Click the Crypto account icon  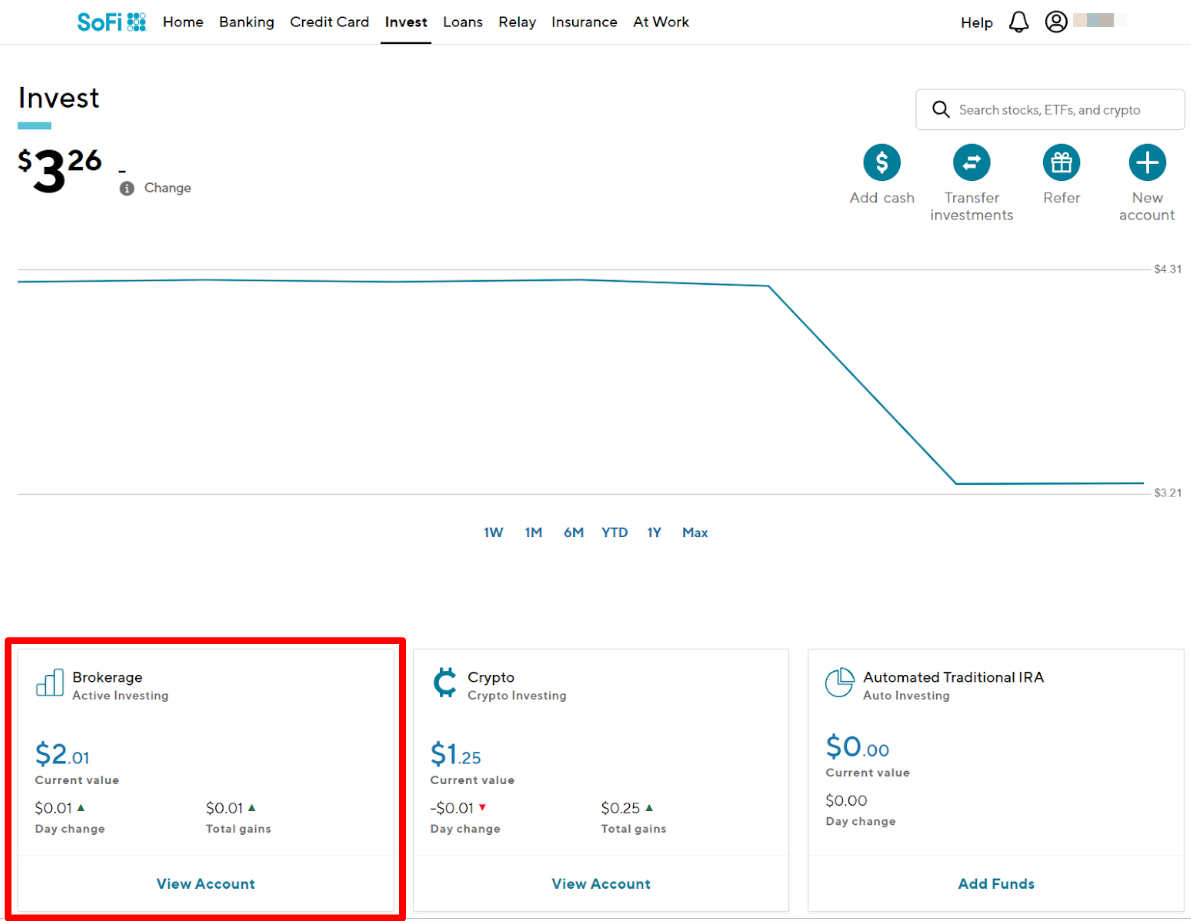pyautogui.click(x=444, y=683)
